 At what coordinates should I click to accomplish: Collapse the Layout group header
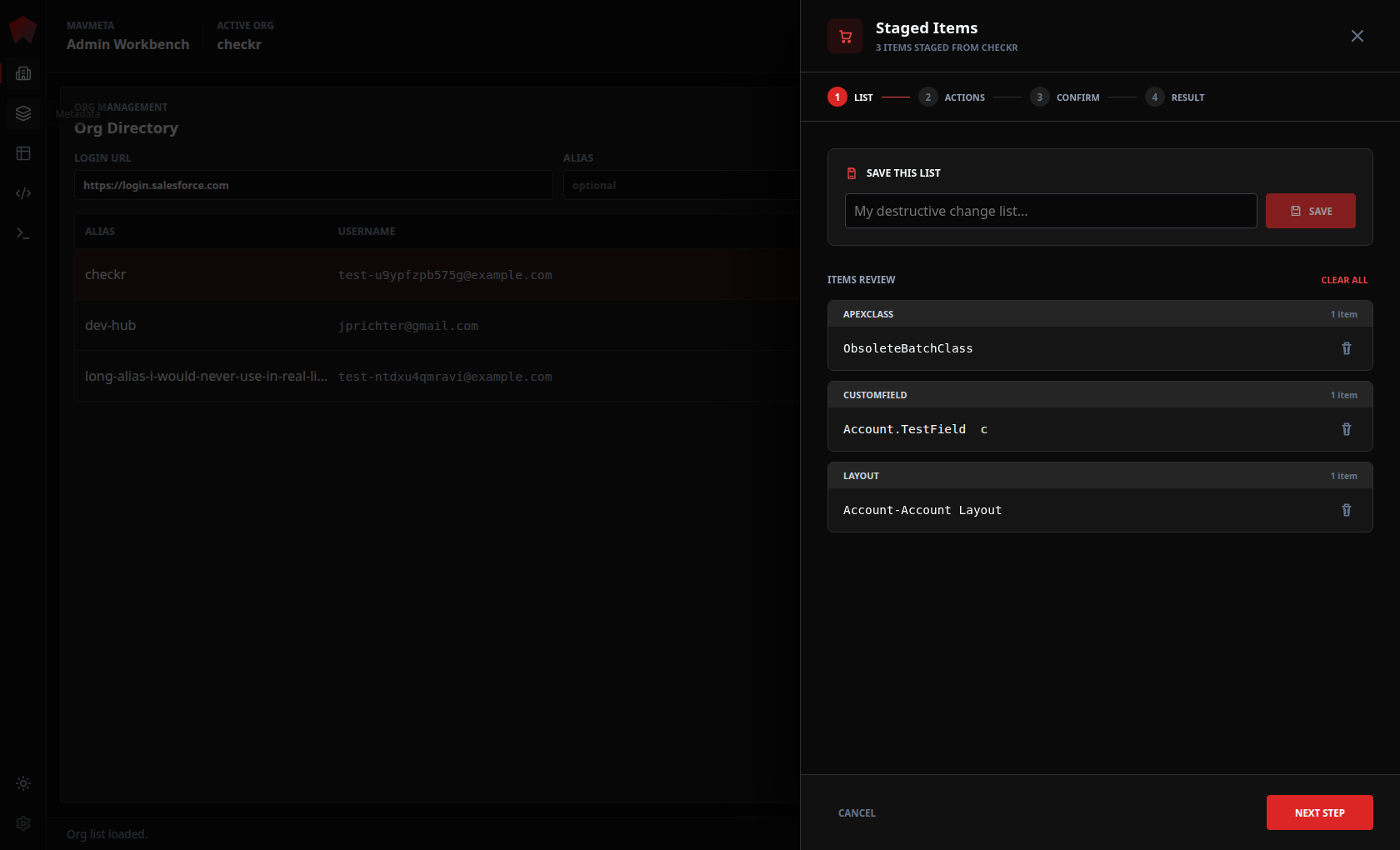click(x=1100, y=476)
